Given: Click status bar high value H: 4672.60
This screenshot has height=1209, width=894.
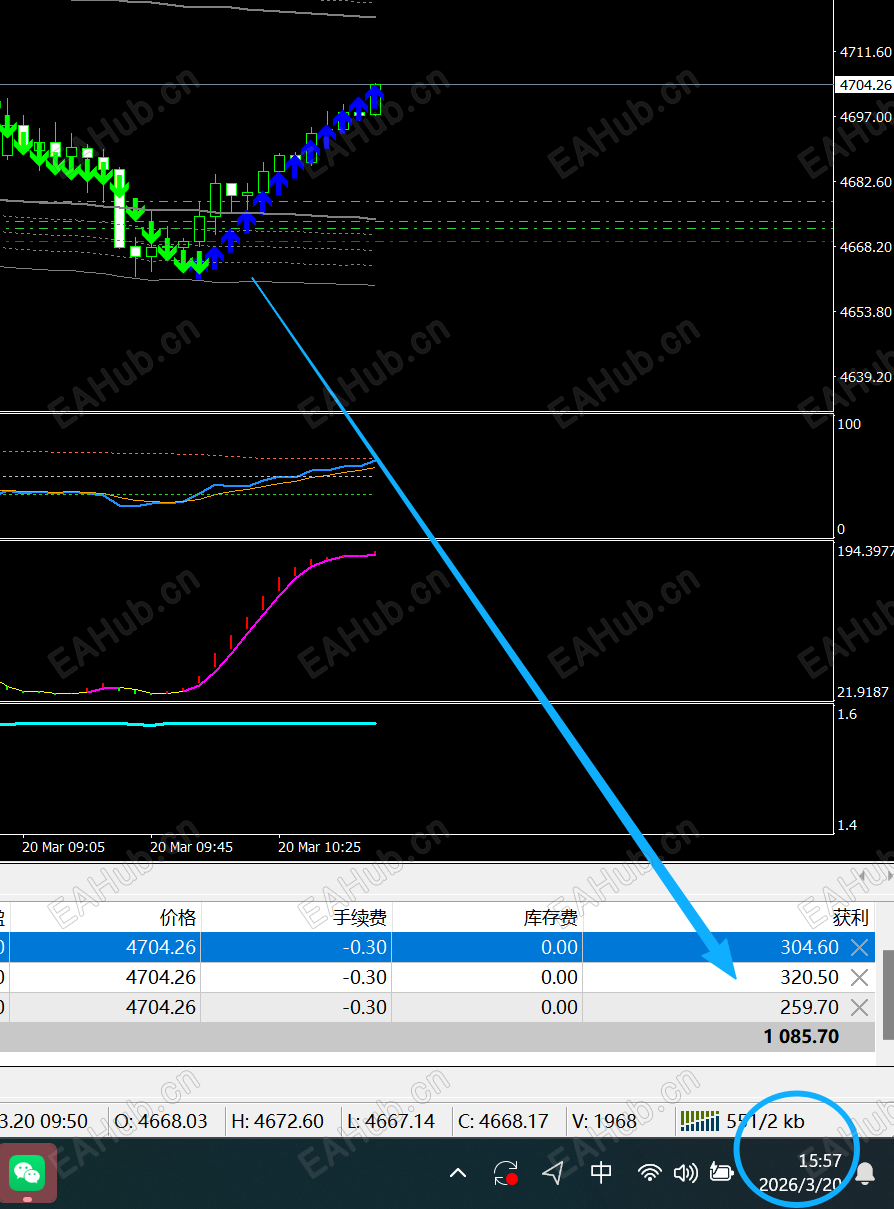Looking at the screenshot, I should [x=277, y=1121].
